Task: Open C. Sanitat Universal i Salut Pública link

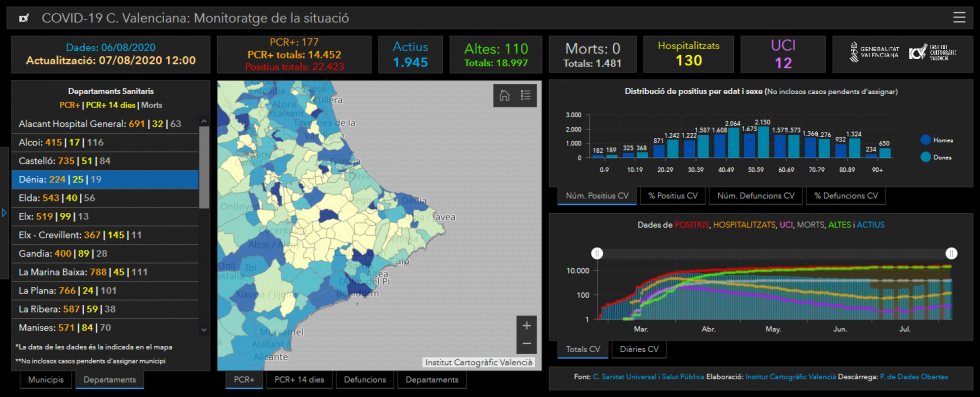Action: point(648,377)
